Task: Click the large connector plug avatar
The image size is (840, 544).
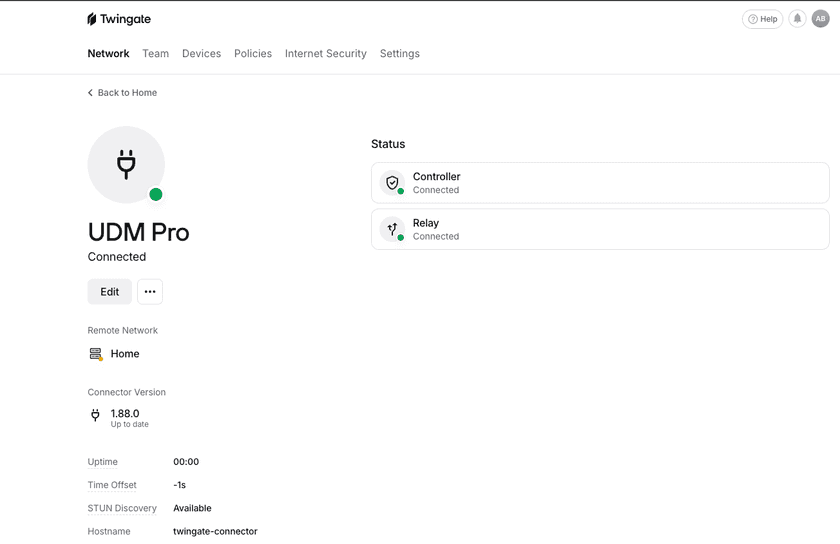Action: point(126,165)
